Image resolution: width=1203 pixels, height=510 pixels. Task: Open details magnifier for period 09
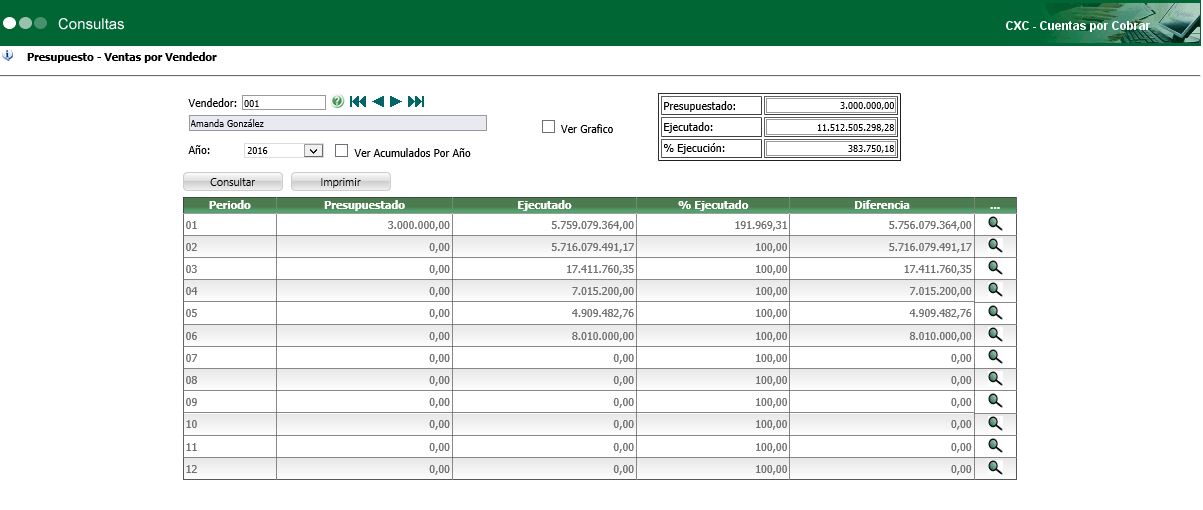tap(995, 401)
